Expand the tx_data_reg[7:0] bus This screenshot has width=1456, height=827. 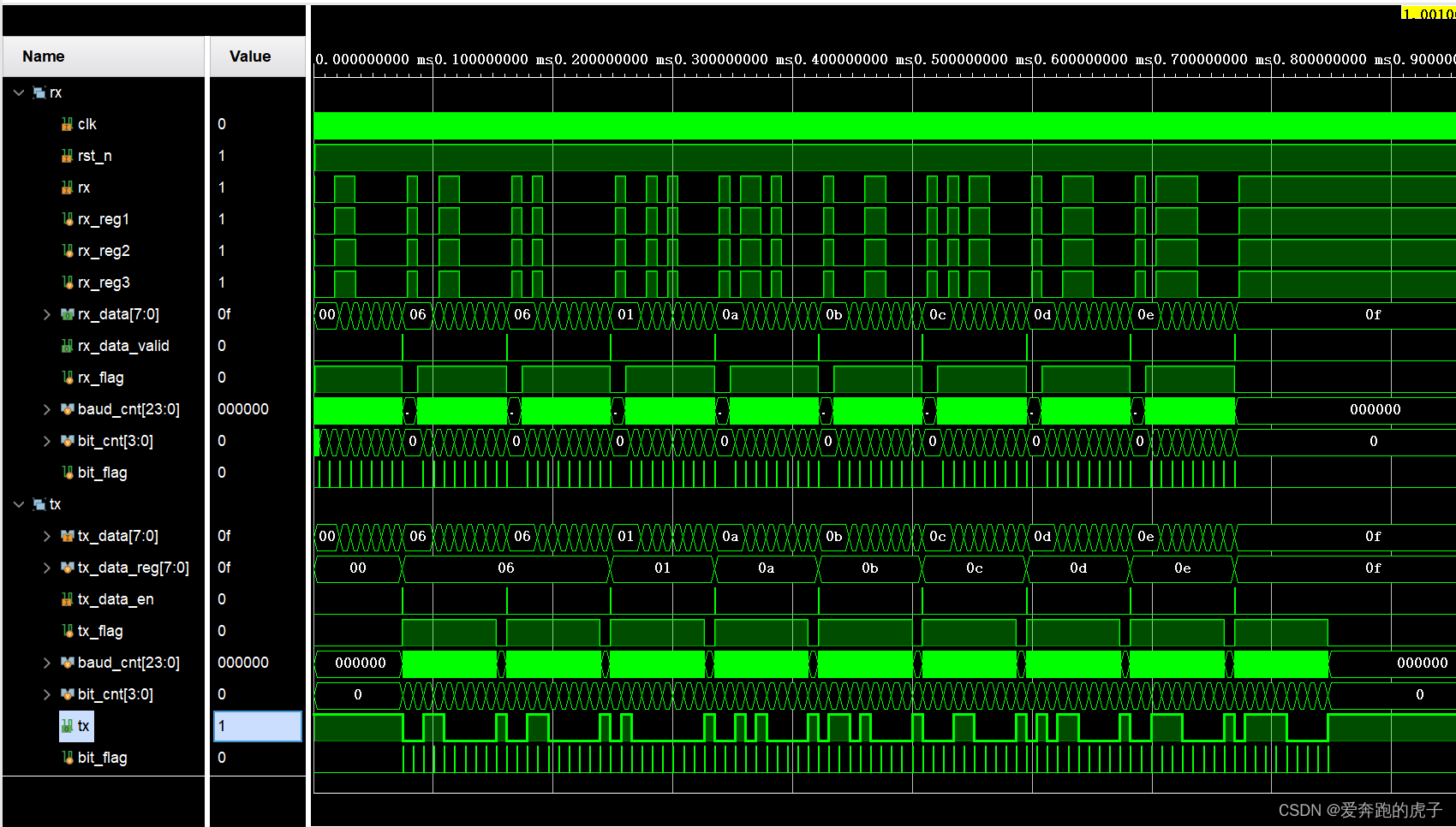47,568
